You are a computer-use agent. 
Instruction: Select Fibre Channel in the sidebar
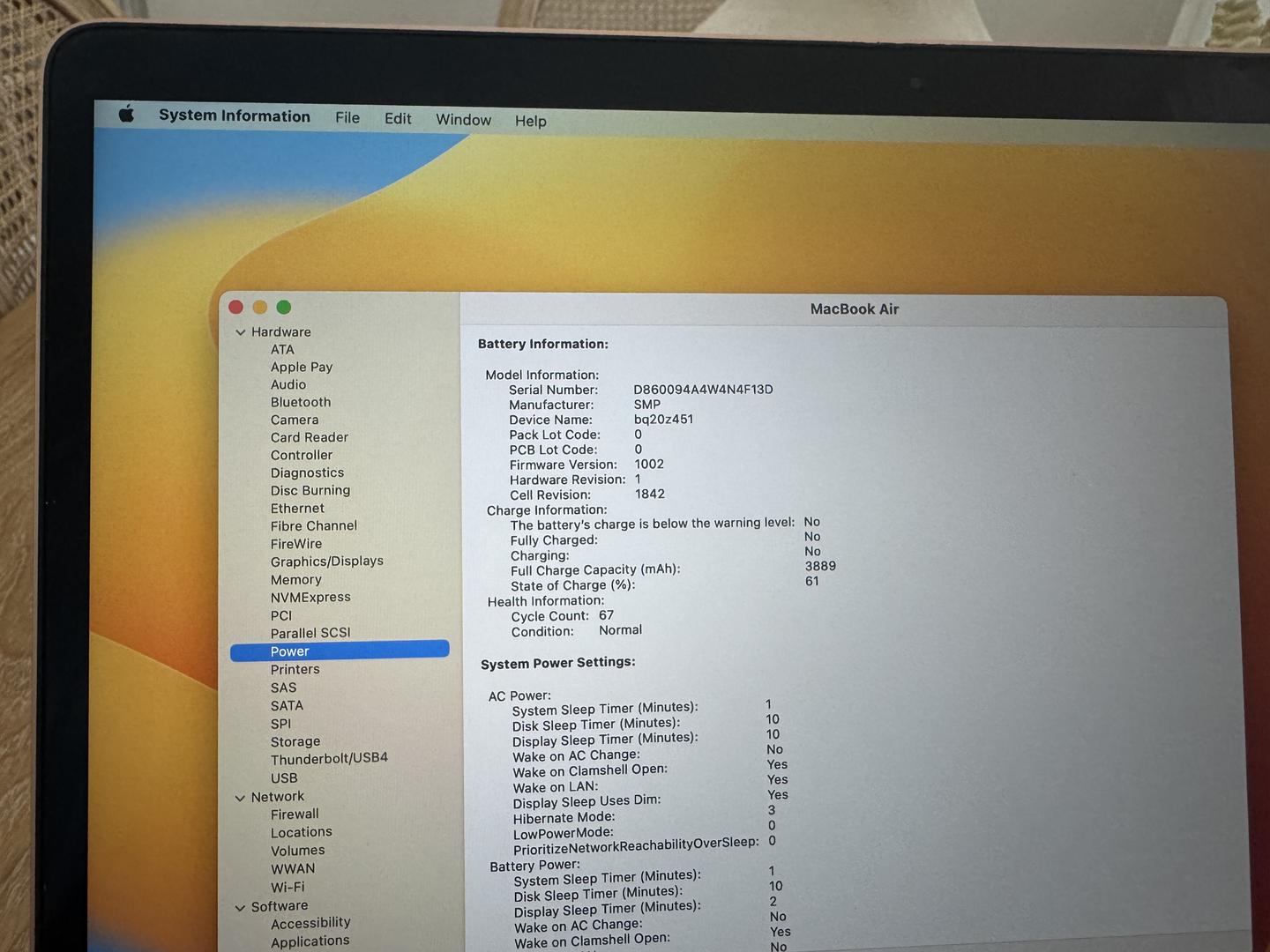[x=314, y=525]
